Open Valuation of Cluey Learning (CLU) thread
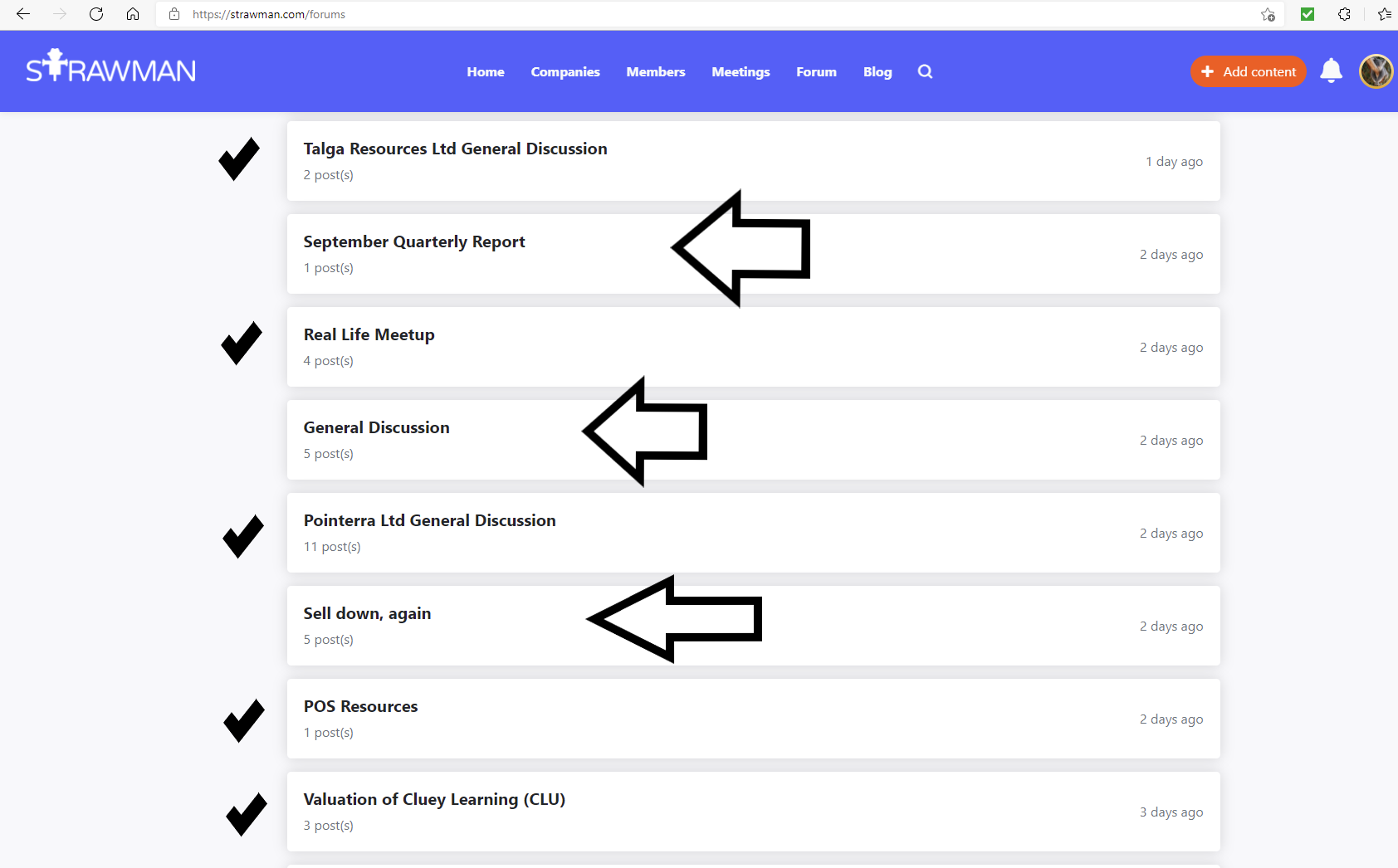1398x868 pixels. point(433,799)
